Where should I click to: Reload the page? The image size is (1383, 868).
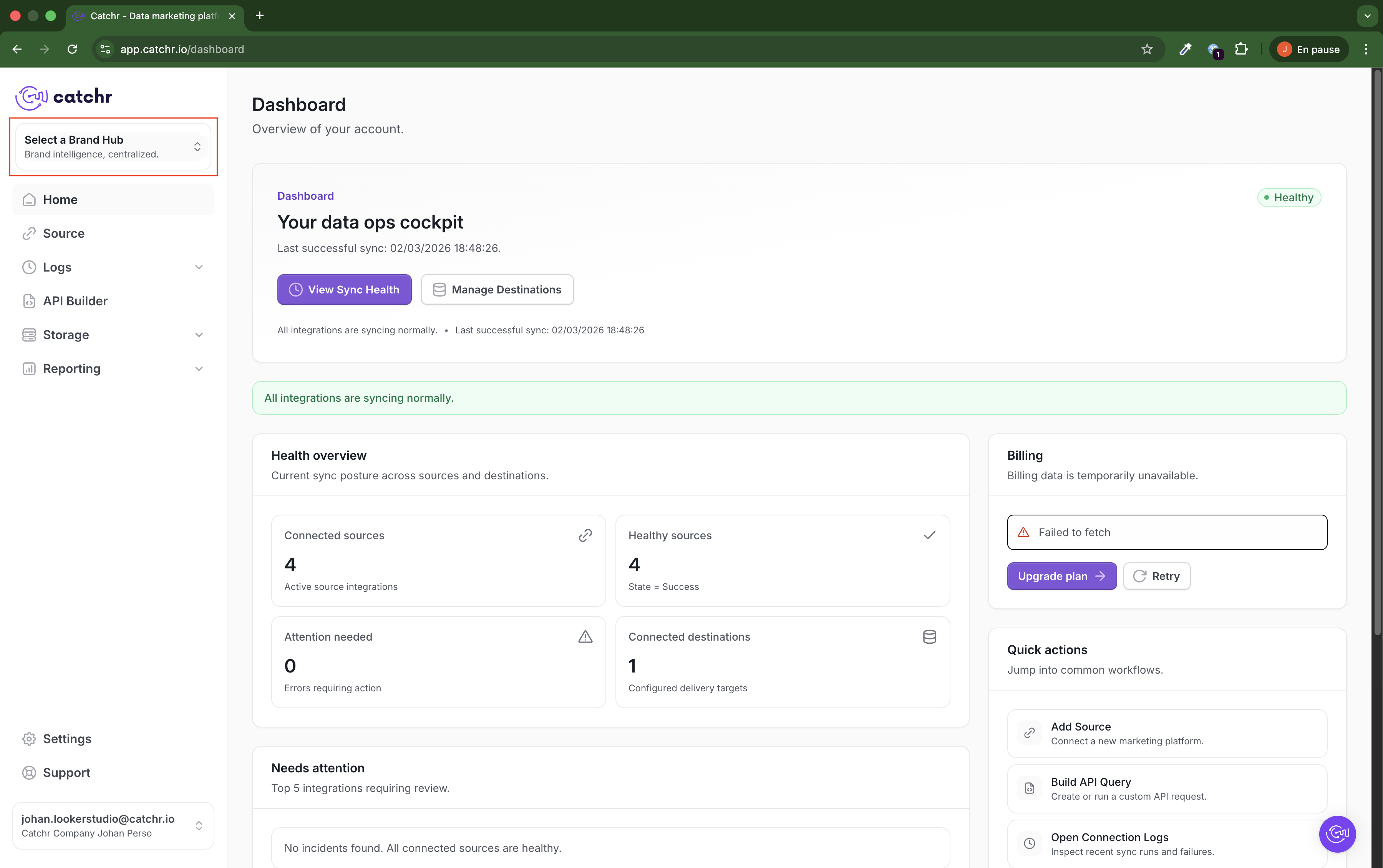point(72,50)
